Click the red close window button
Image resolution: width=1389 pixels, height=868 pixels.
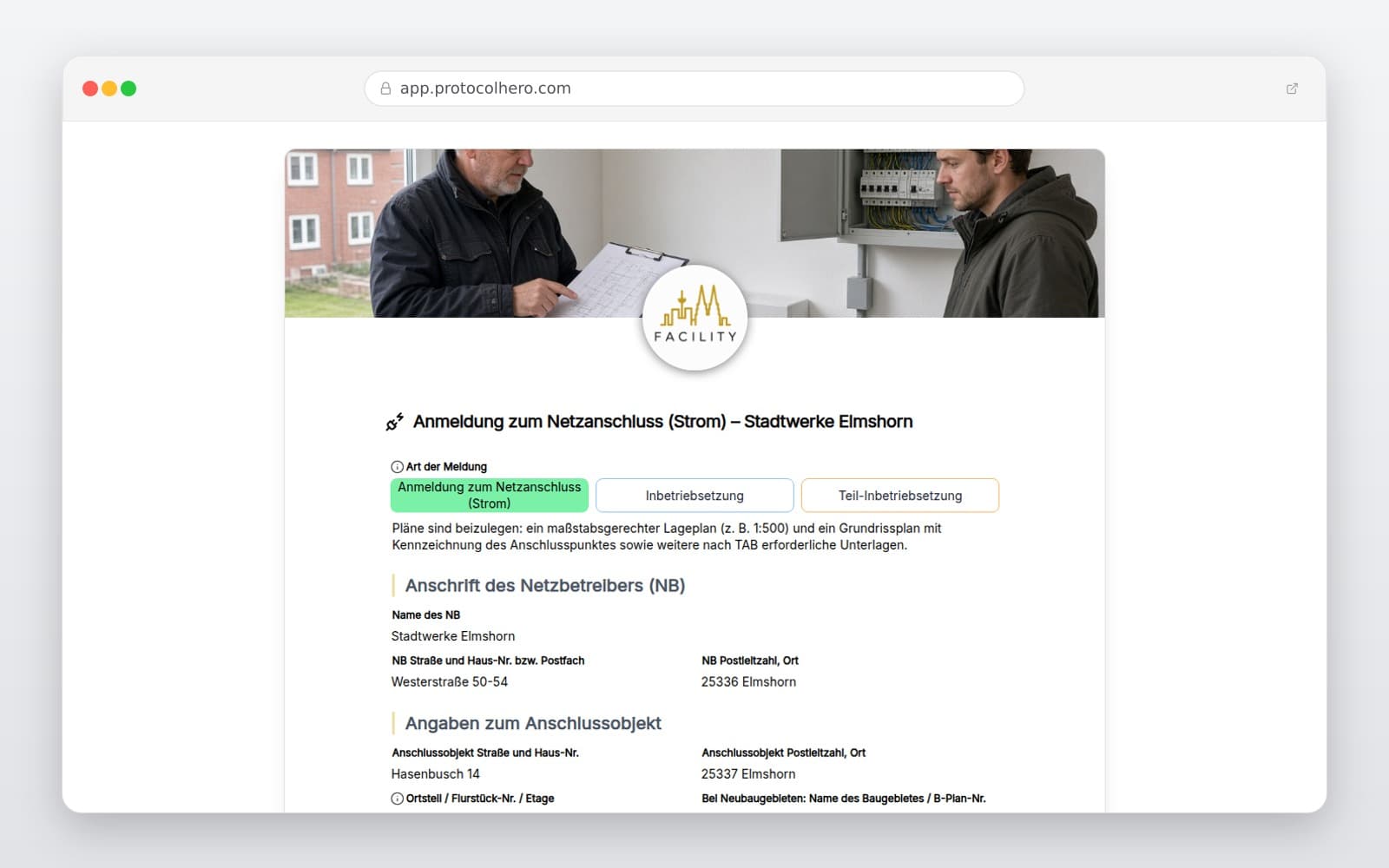point(89,89)
